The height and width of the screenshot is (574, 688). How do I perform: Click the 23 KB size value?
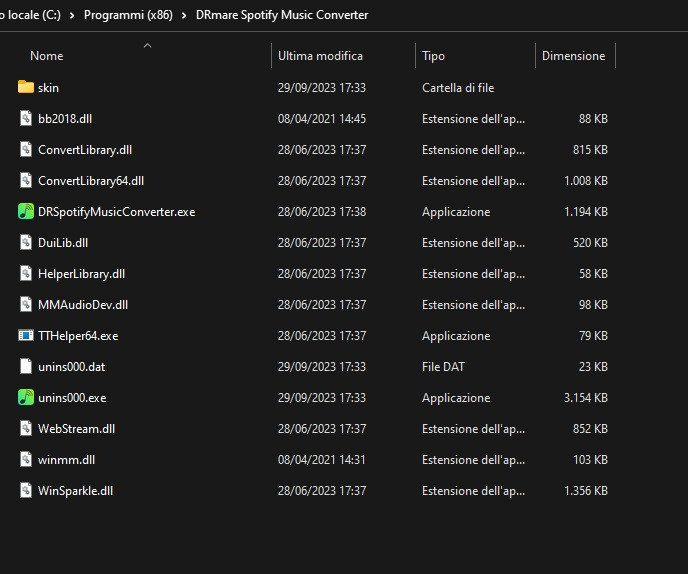pos(593,366)
